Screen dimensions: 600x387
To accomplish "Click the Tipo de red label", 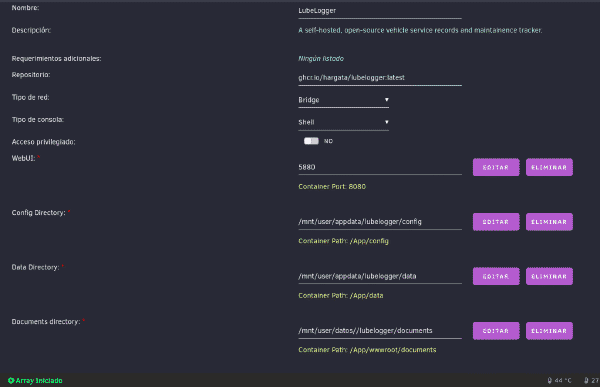I will point(30,97).
